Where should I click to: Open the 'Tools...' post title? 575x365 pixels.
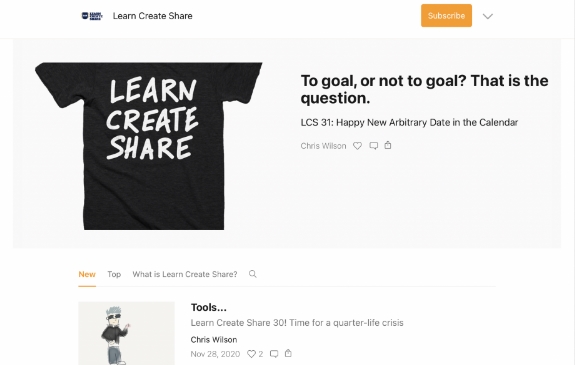[209, 307]
